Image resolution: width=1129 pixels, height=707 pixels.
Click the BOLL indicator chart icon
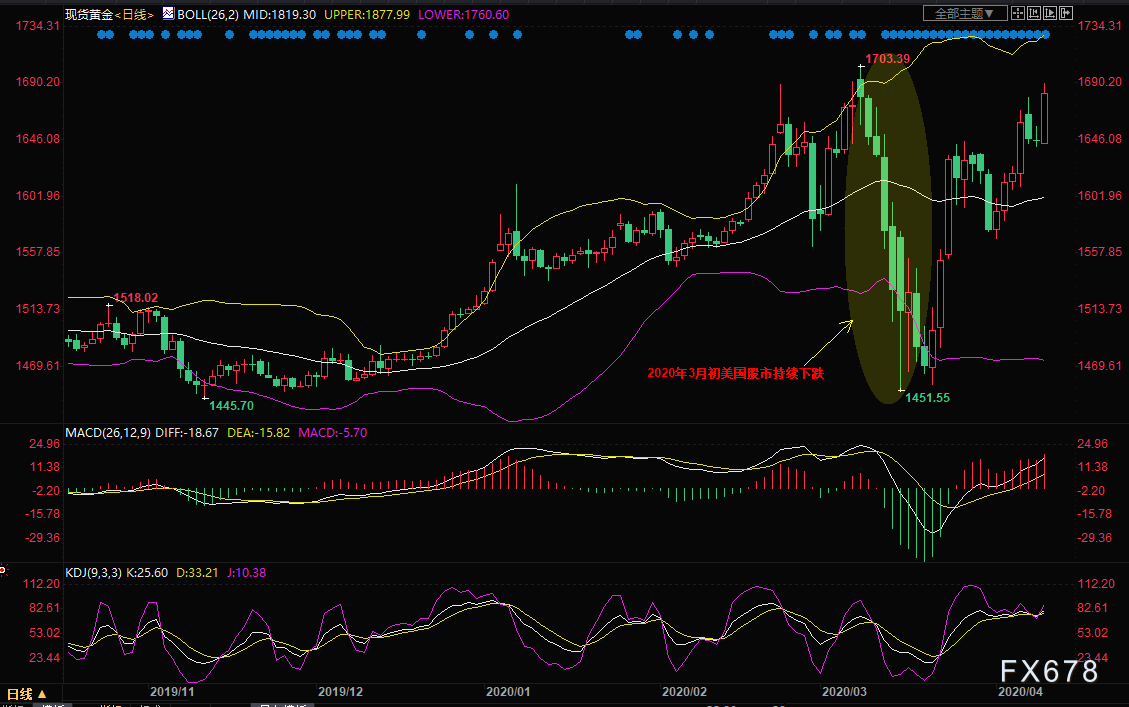[168, 13]
